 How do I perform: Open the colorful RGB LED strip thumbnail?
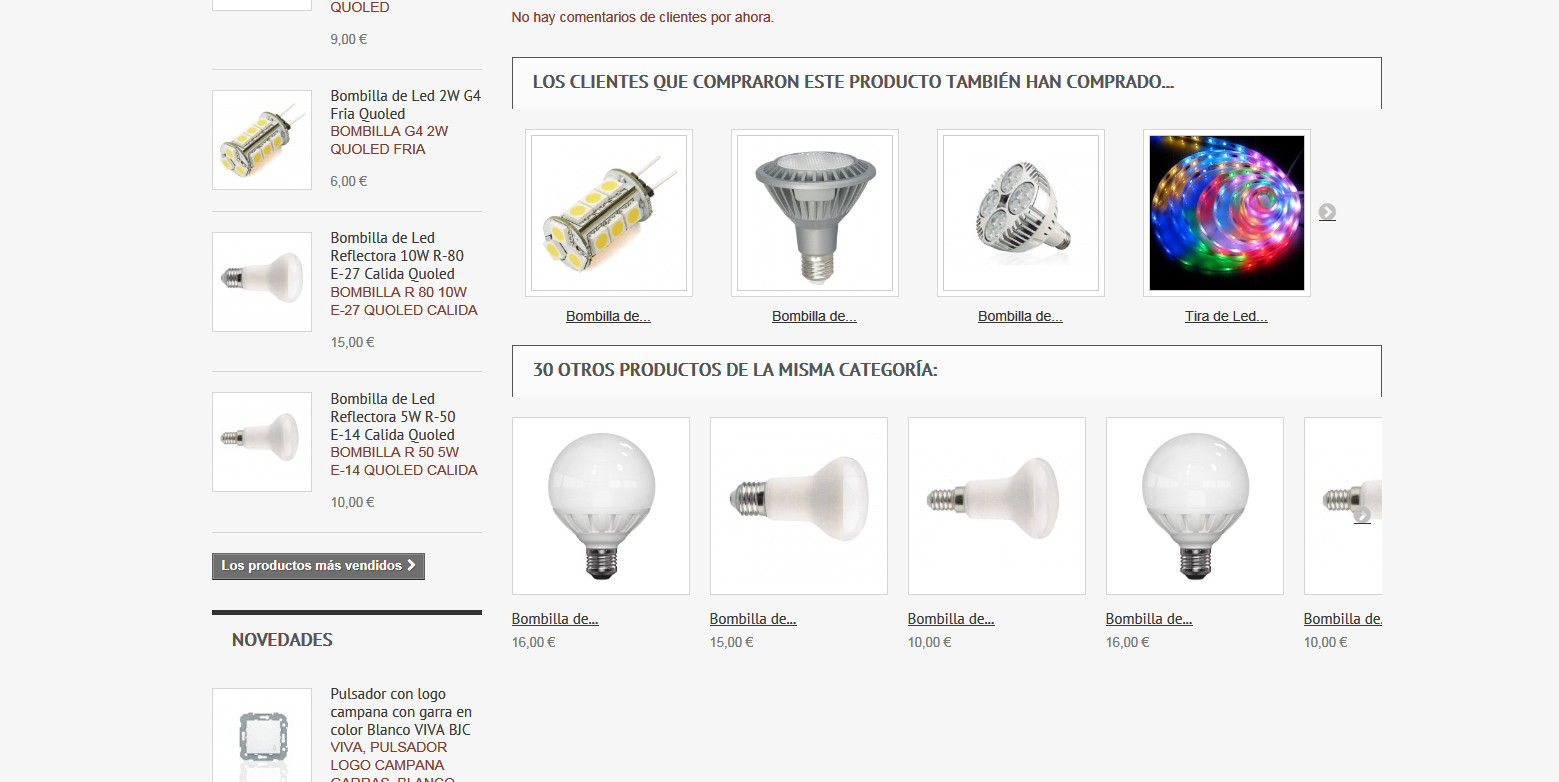click(x=1227, y=213)
